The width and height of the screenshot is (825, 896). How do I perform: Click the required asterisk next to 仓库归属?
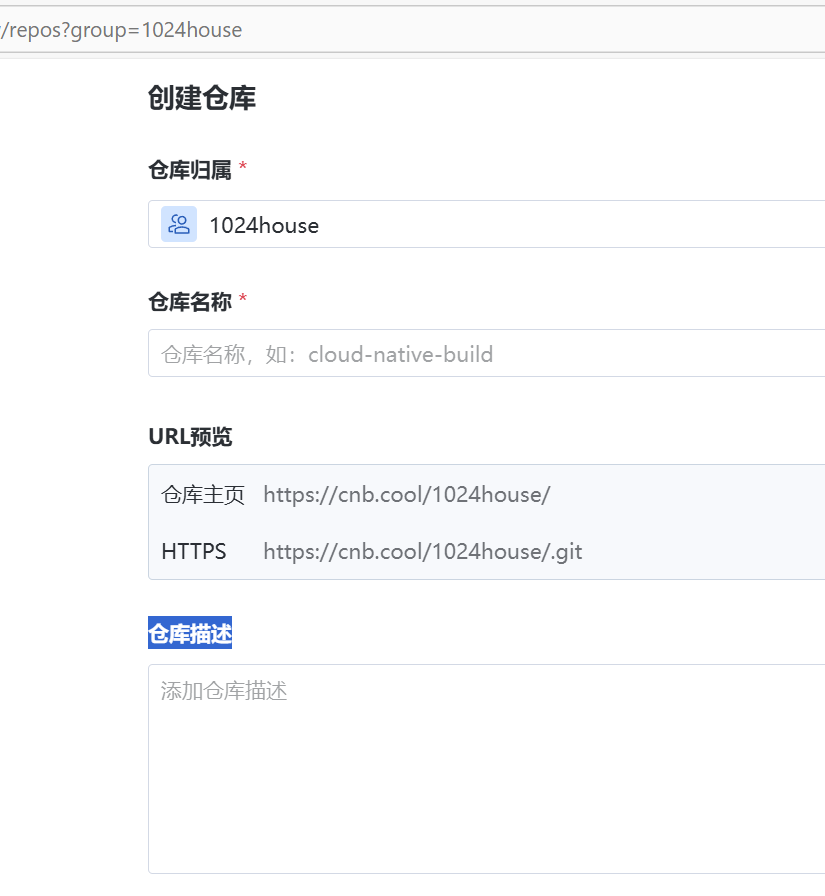[x=243, y=165]
